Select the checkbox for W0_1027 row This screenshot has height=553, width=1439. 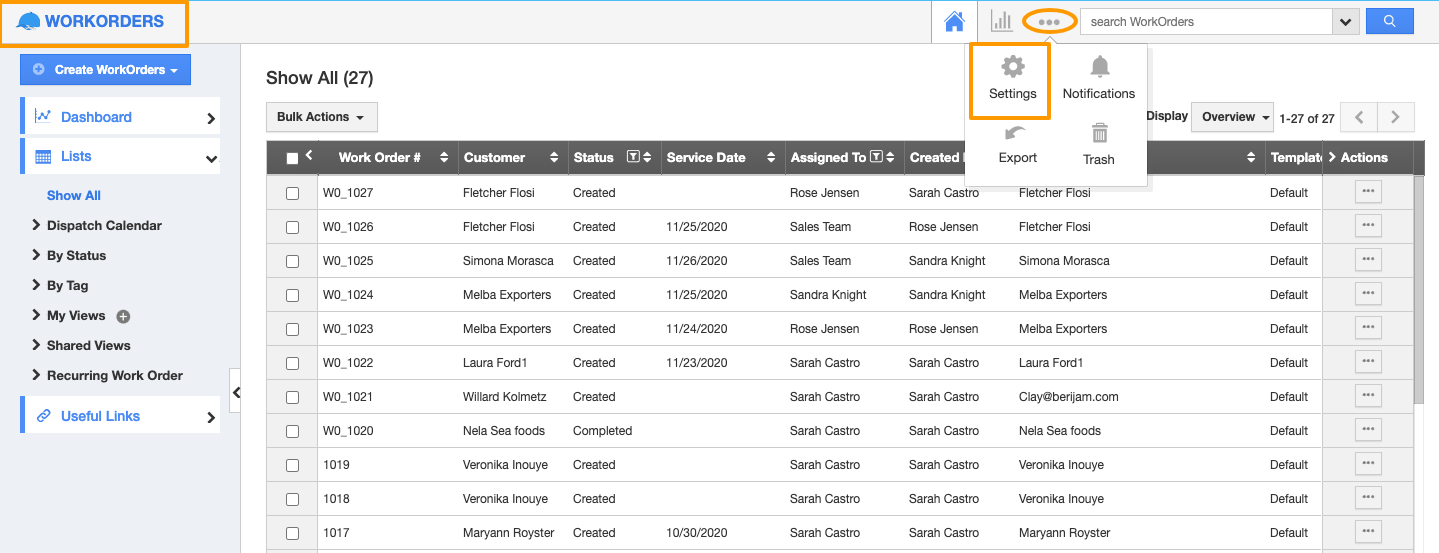coord(293,193)
